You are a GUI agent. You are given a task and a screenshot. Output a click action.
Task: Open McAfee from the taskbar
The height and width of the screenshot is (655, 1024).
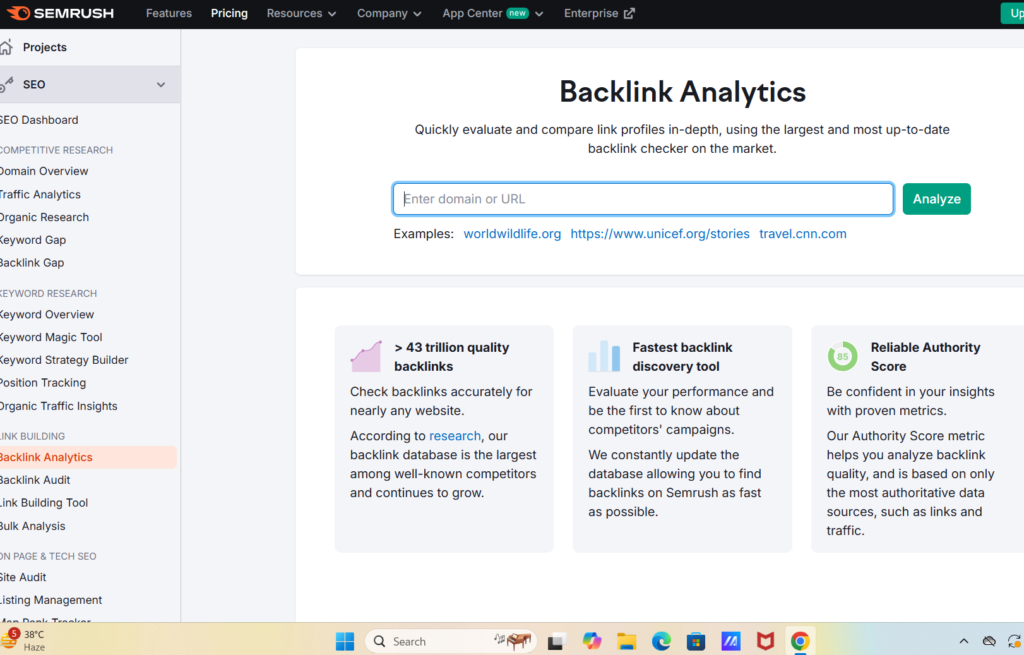(765, 641)
